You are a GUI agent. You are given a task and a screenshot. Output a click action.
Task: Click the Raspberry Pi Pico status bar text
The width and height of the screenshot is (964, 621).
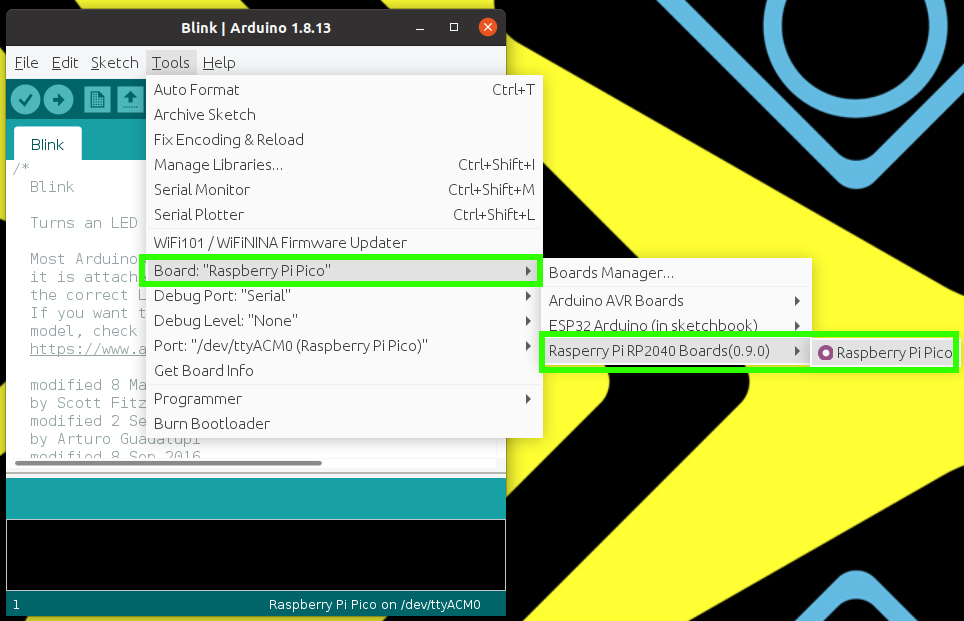click(x=375, y=604)
